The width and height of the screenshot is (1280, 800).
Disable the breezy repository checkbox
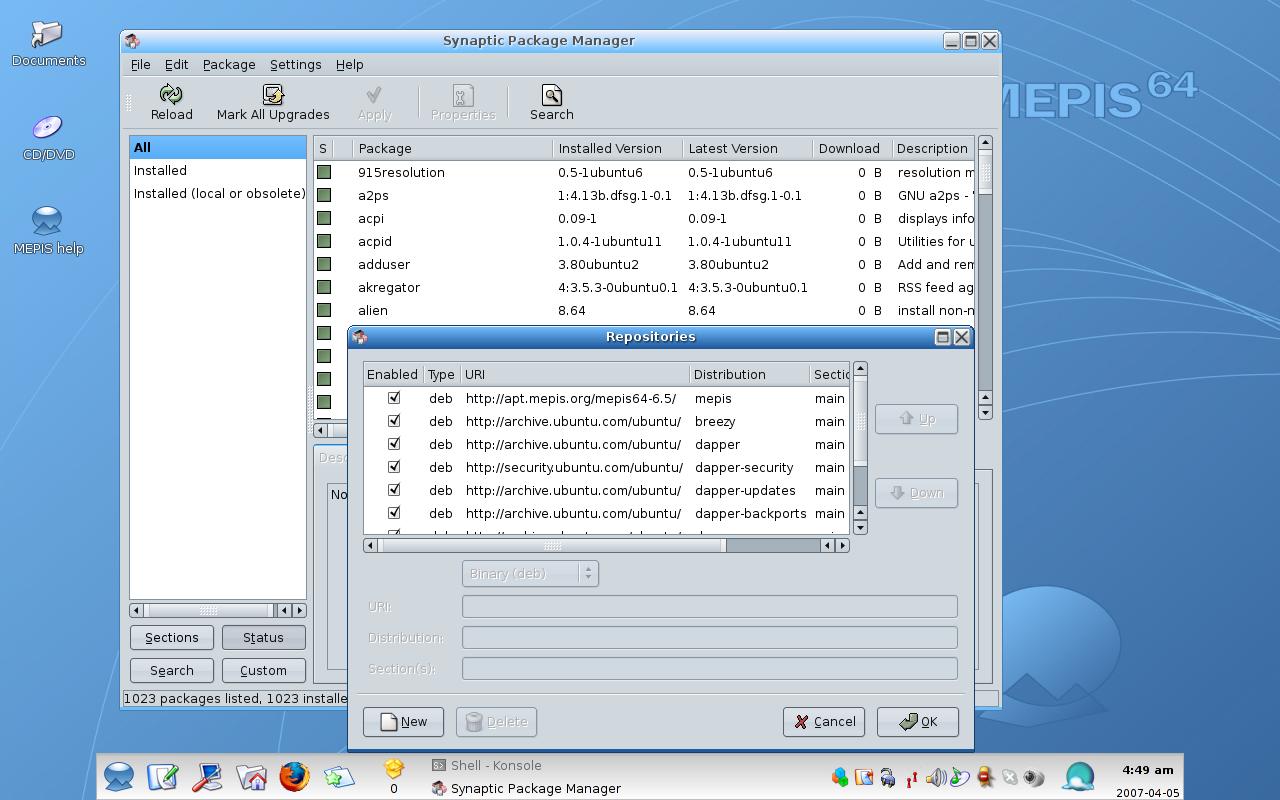394,421
